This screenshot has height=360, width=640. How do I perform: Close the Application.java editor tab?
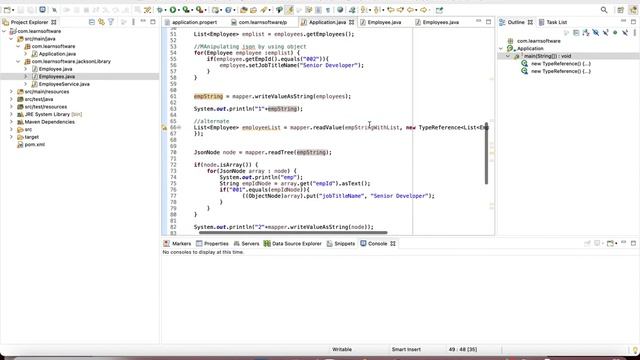(351, 22)
